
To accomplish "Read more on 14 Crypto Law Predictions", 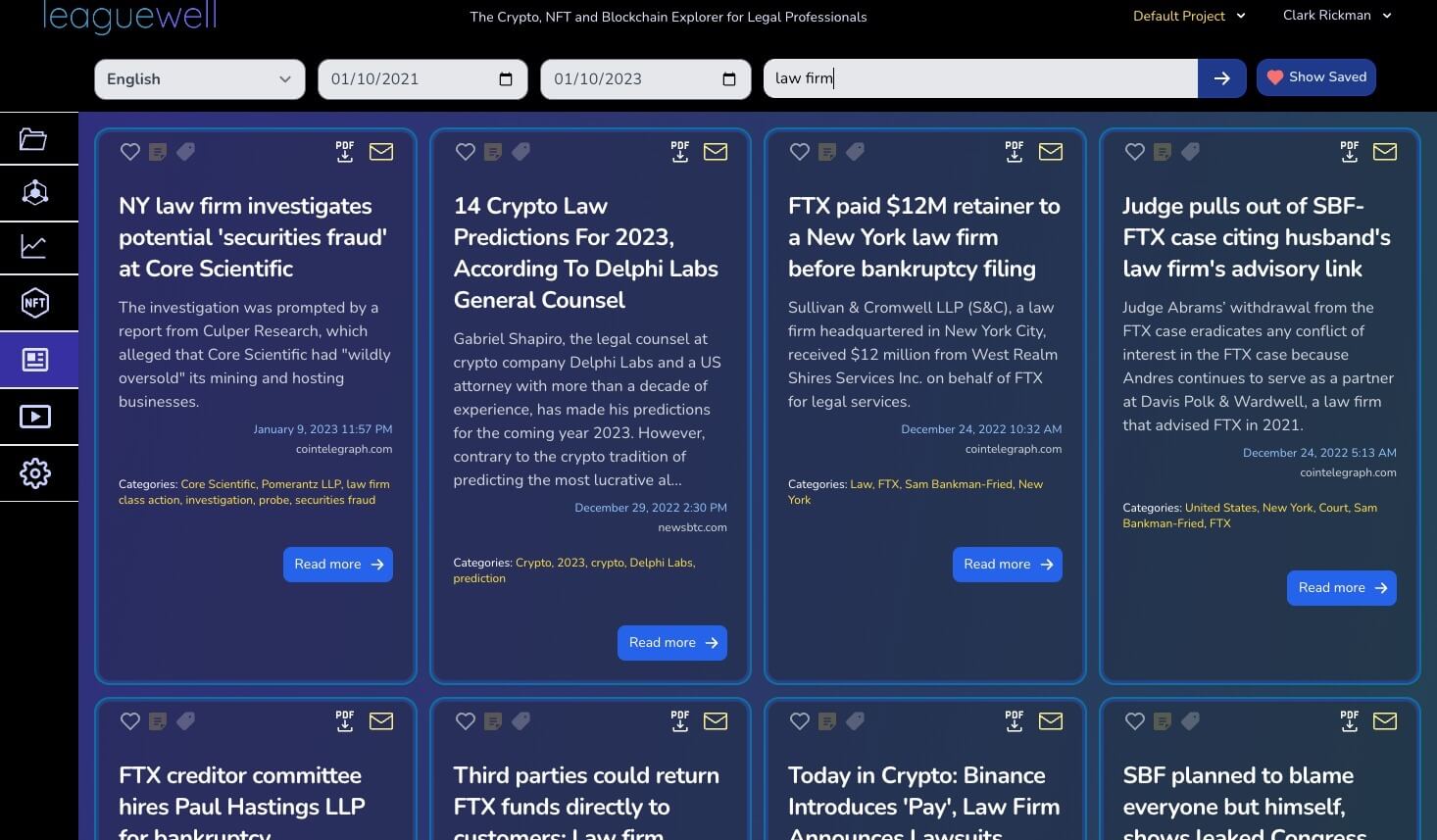I will coord(672,643).
